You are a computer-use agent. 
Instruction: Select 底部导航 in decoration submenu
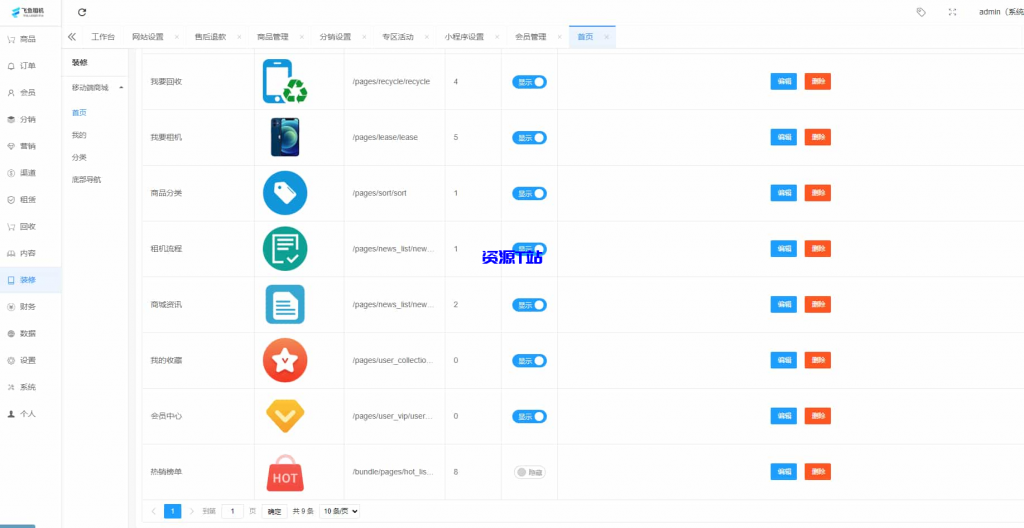tap(87, 180)
